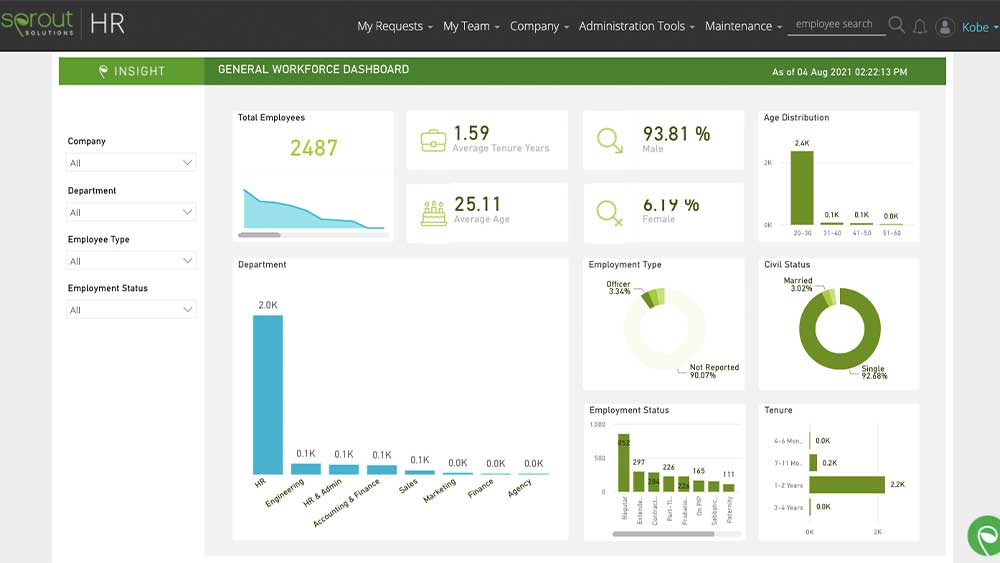This screenshot has height=563, width=1000.
Task: Open the My Team menu
Action: click(471, 26)
